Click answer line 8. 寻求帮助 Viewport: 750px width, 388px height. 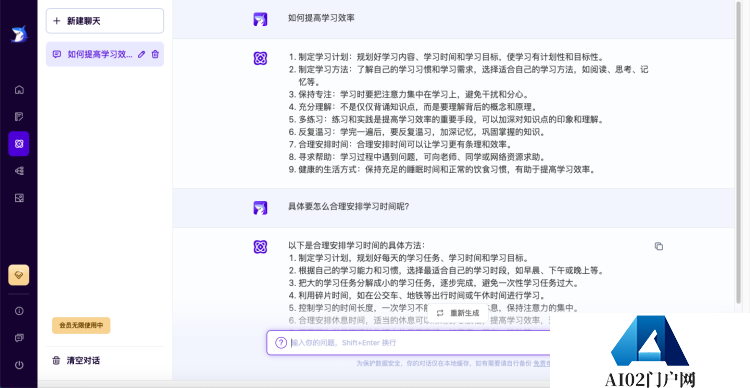coord(418,157)
